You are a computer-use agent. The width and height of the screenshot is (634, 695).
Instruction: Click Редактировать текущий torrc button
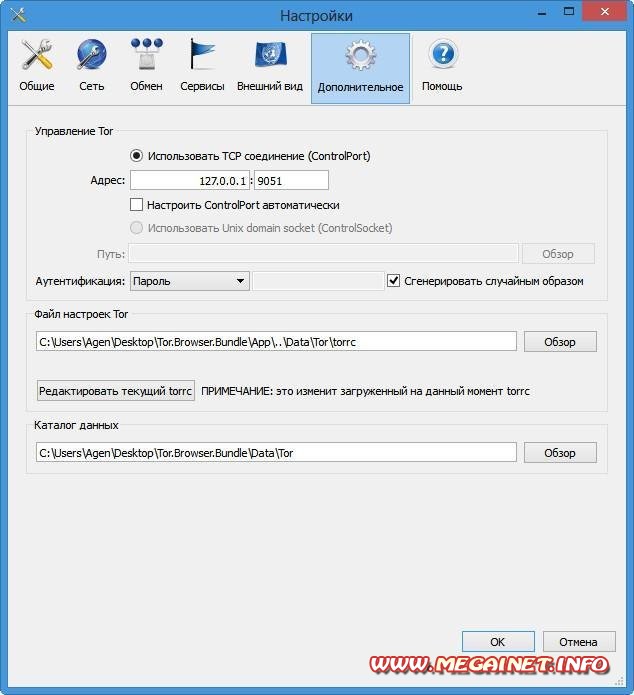116,391
